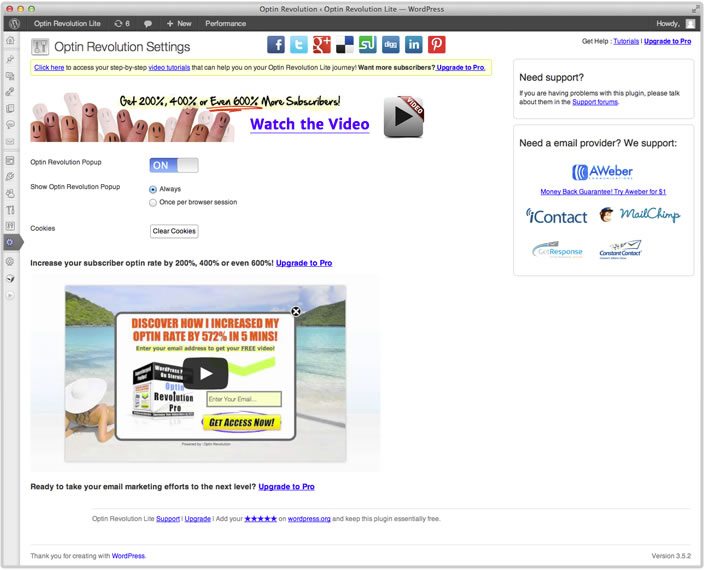
Task: Share on Pinterest icon
Action: [437, 45]
